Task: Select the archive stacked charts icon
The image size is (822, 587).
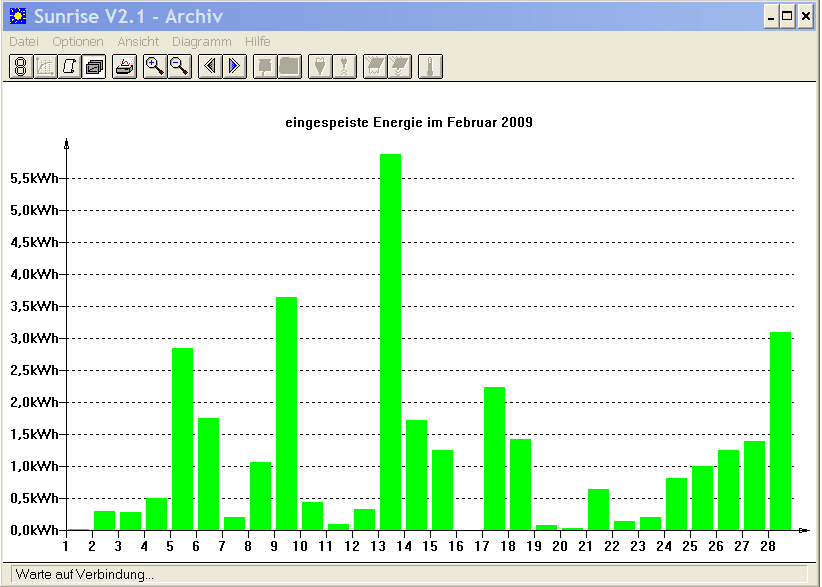Action: pyautogui.click(x=94, y=67)
